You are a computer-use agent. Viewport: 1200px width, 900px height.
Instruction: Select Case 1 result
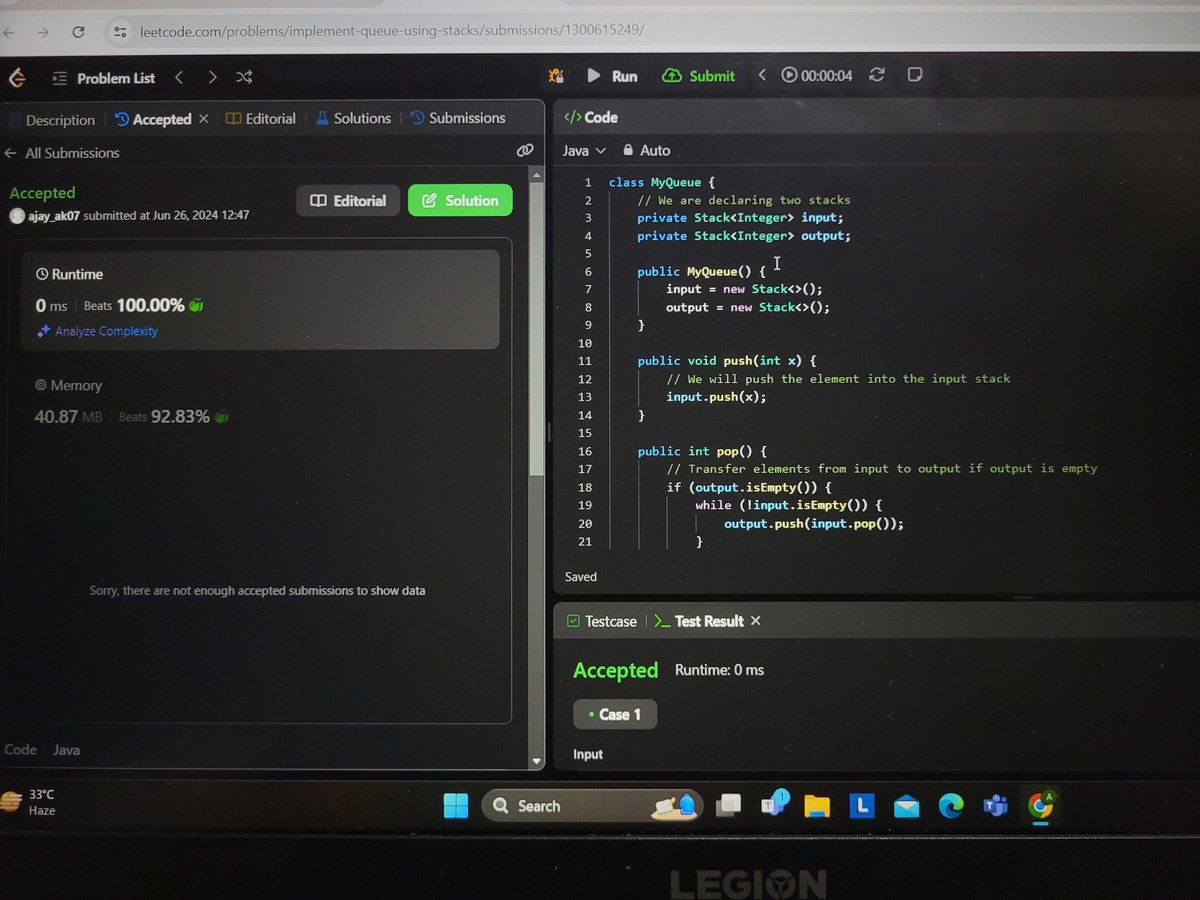coord(615,714)
